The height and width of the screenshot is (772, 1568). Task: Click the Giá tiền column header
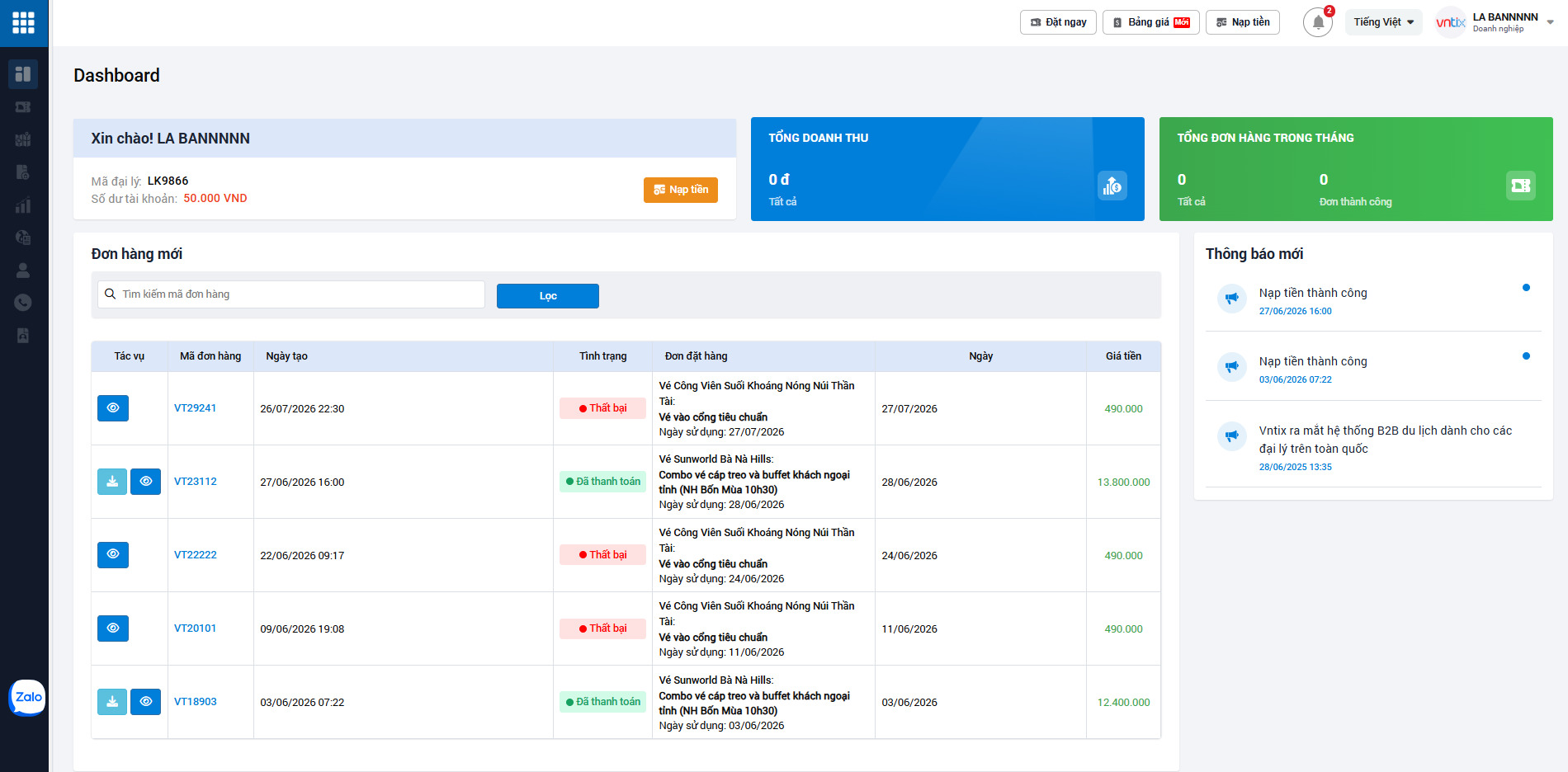click(x=1123, y=356)
